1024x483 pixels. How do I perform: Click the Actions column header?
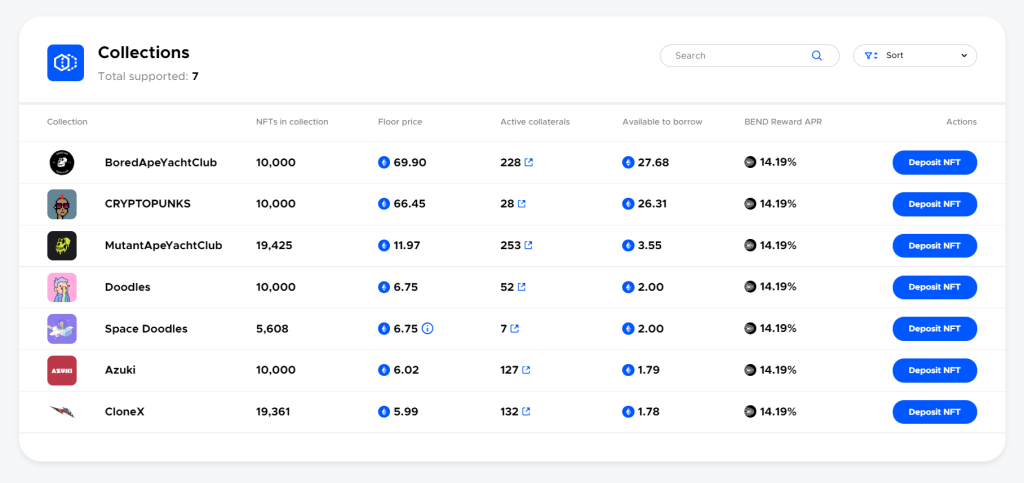coord(961,122)
